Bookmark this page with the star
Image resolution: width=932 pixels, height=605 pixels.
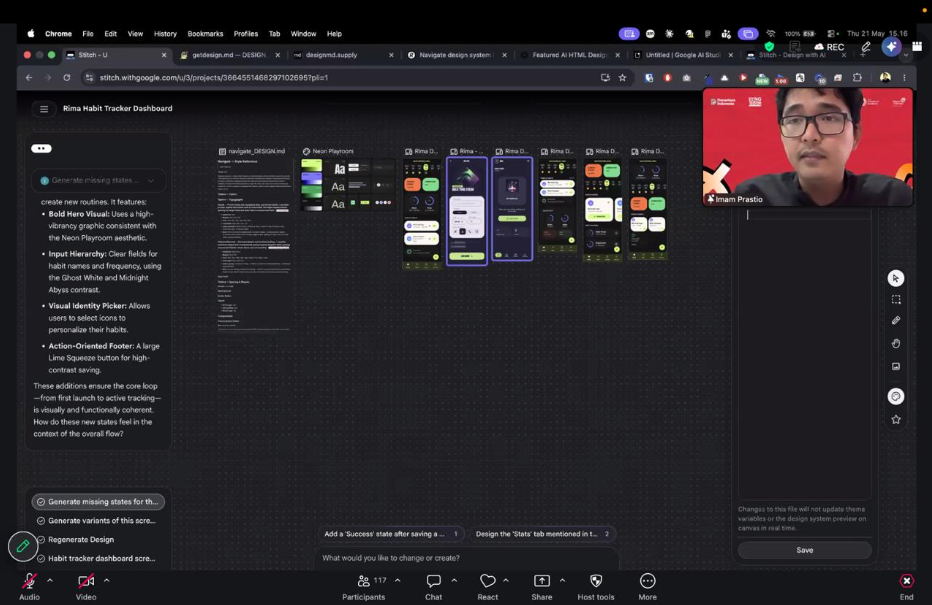[622, 78]
